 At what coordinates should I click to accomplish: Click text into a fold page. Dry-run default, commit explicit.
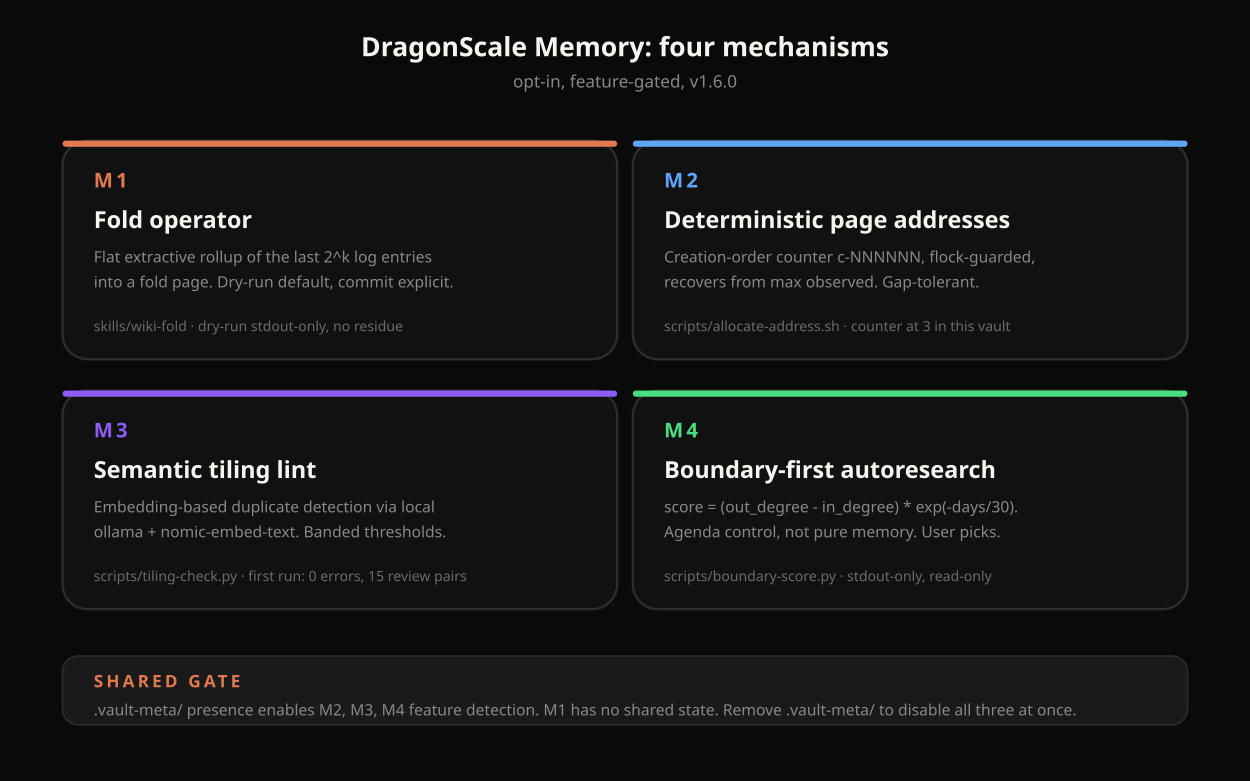274,282
